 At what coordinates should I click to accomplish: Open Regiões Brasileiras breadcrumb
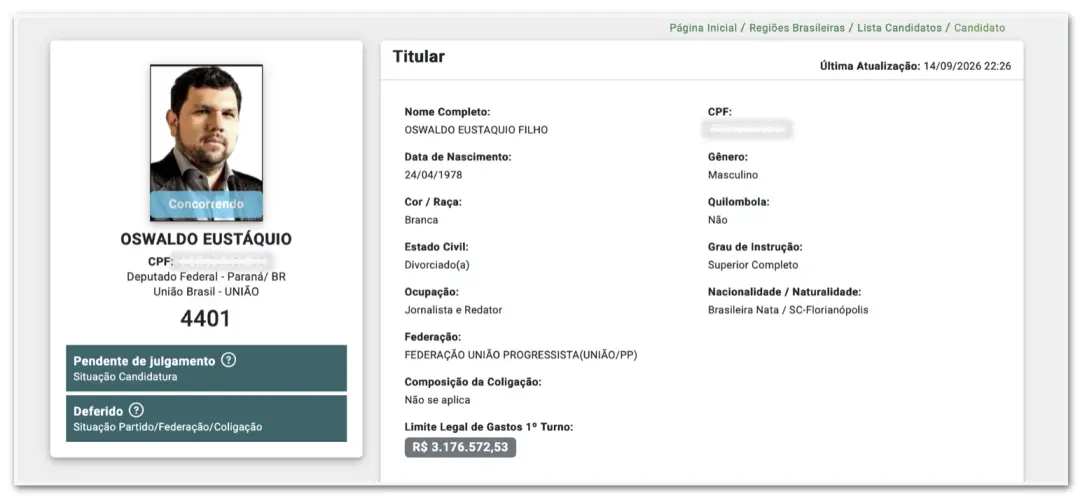(x=797, y=28)
